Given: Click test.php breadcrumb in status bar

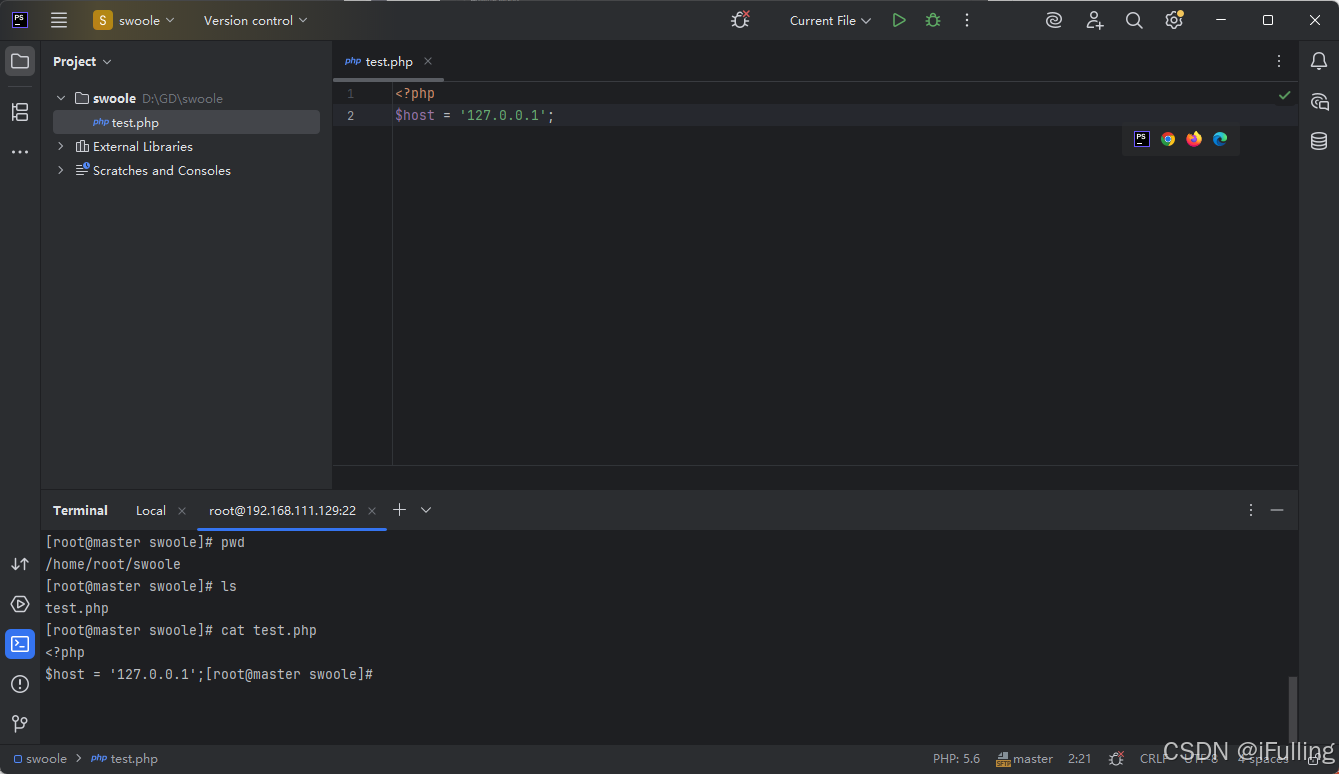Looking at the screenshot, I should coord(125,759).
